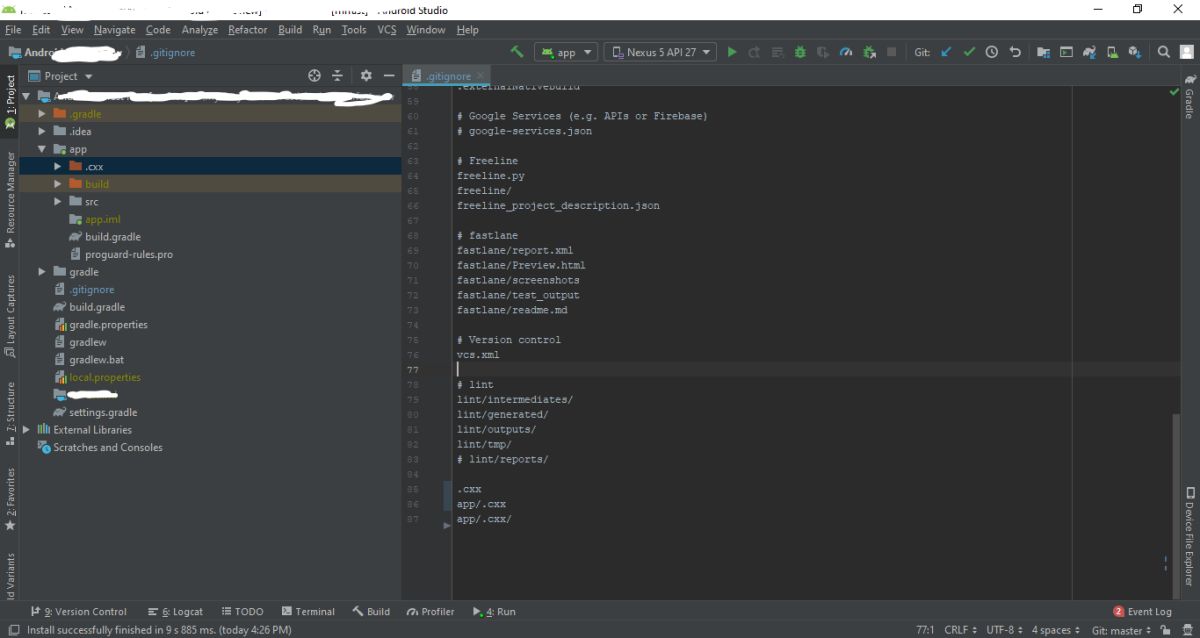Open the Refactor menu
The height and width of the screenshot is (638, 1200).
pyautogui.click(x=247, y=30)
